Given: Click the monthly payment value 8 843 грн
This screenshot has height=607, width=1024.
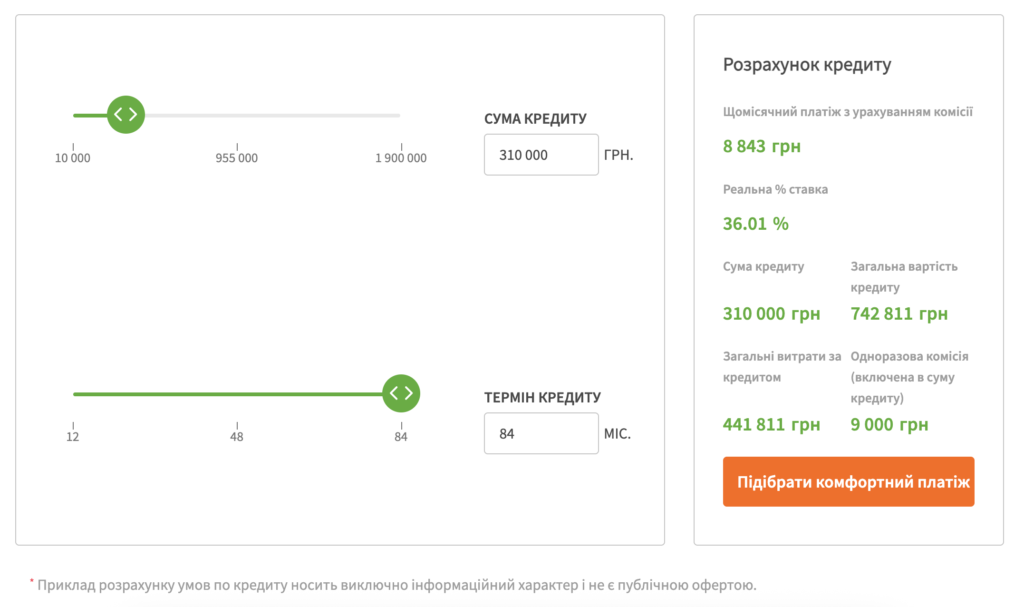Looking at the screenshot, I should coord(762,147).
